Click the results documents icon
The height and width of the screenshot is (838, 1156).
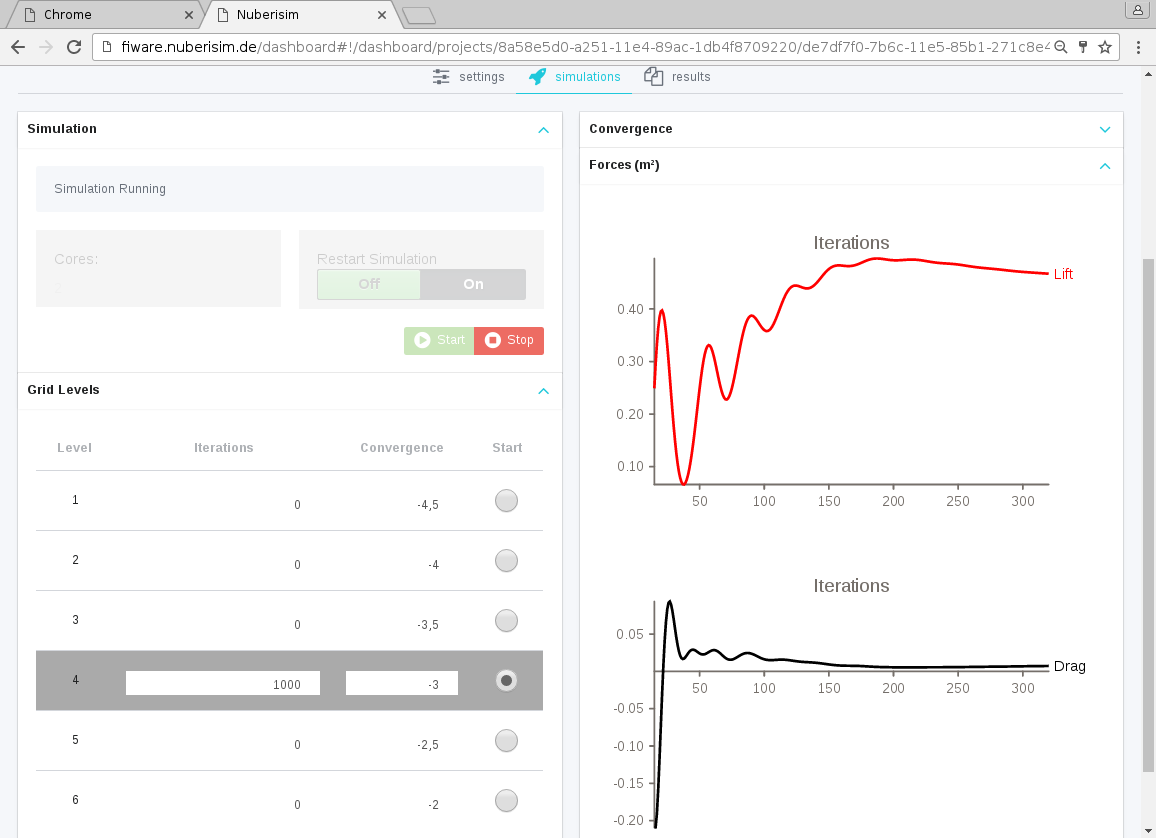654,77
